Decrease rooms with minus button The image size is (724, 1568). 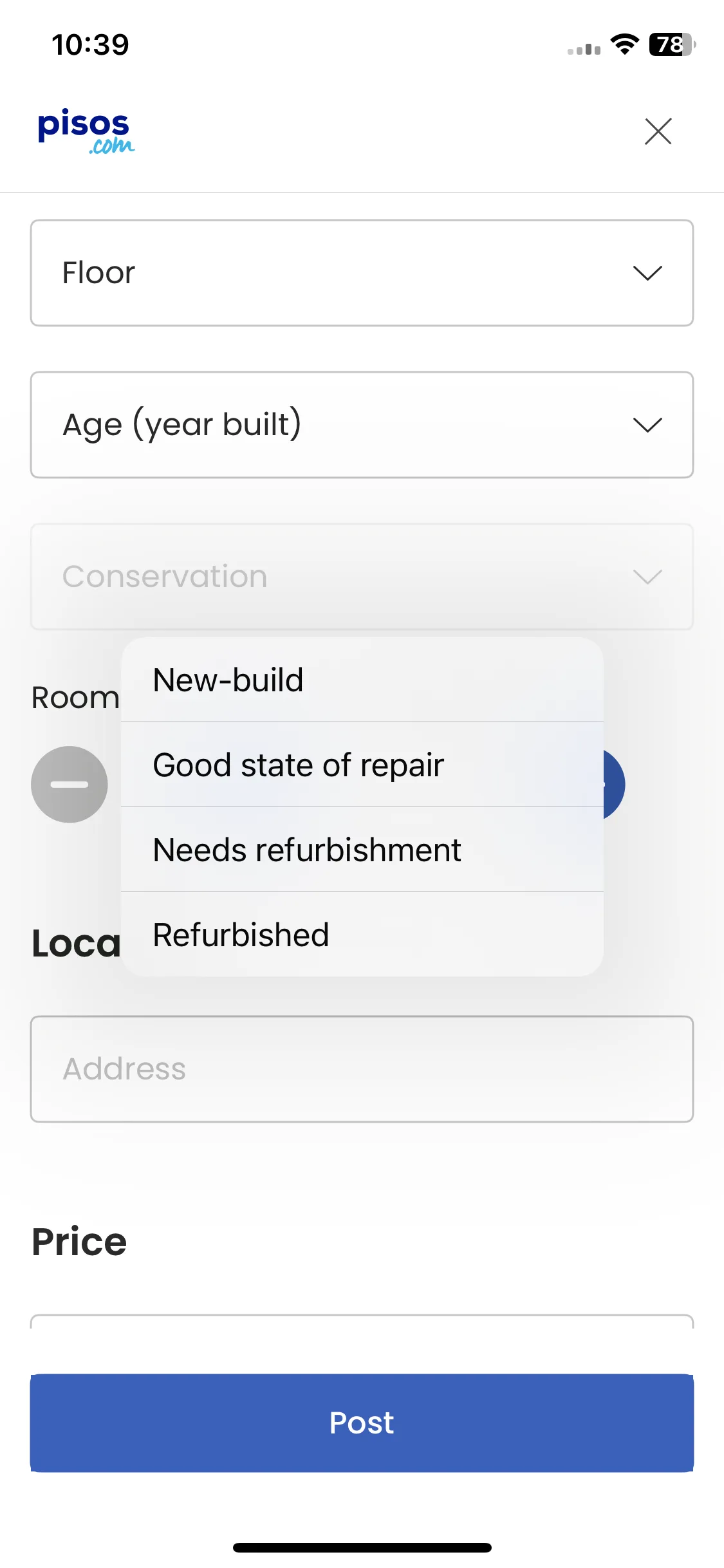70,784
